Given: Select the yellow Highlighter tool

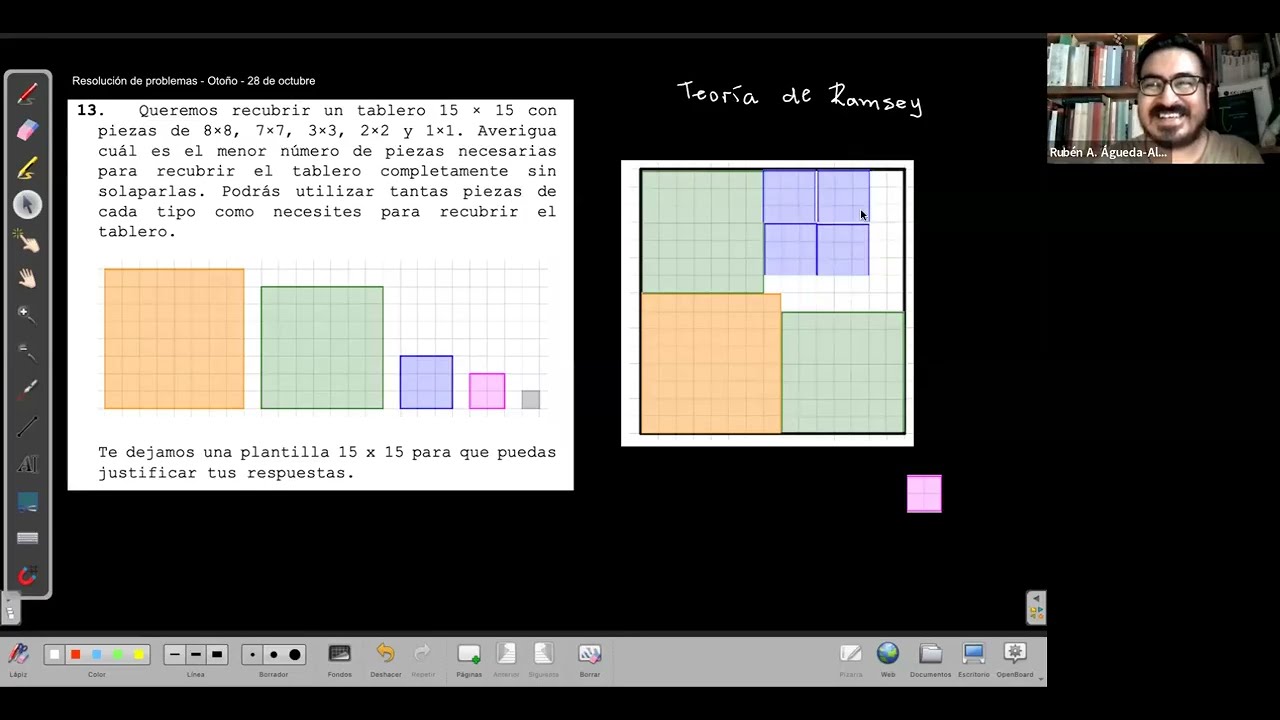Looking at the screenshot, I should tap(27, 168).
